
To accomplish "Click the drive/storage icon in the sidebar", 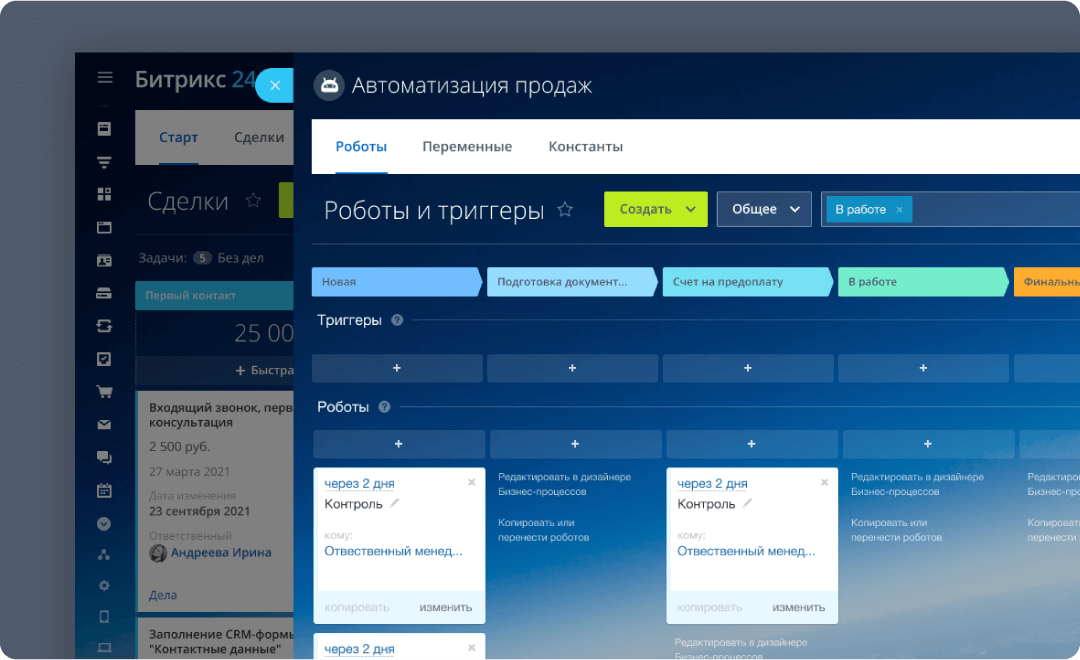I will pos(104,293).
